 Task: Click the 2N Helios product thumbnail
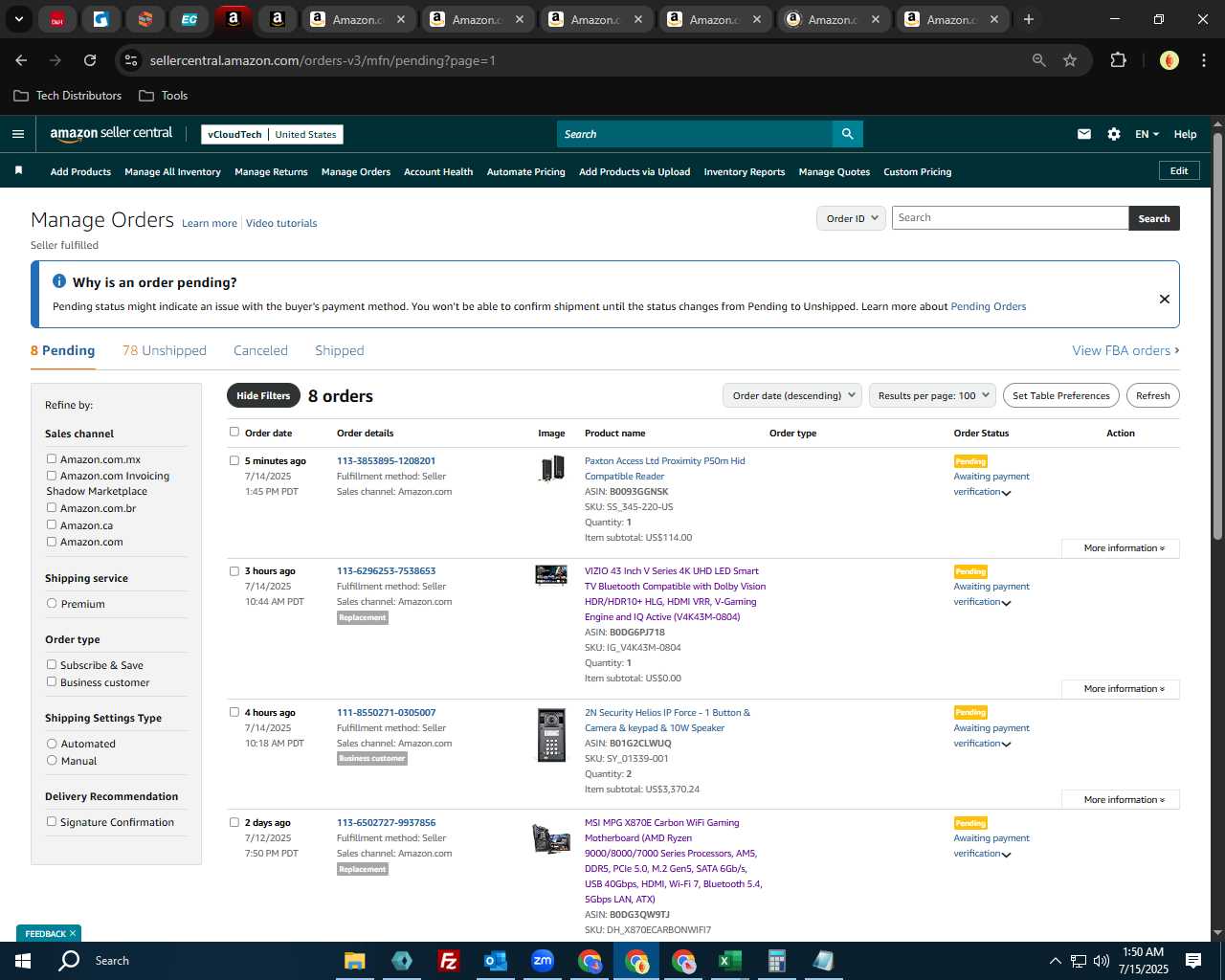(551, 735)
